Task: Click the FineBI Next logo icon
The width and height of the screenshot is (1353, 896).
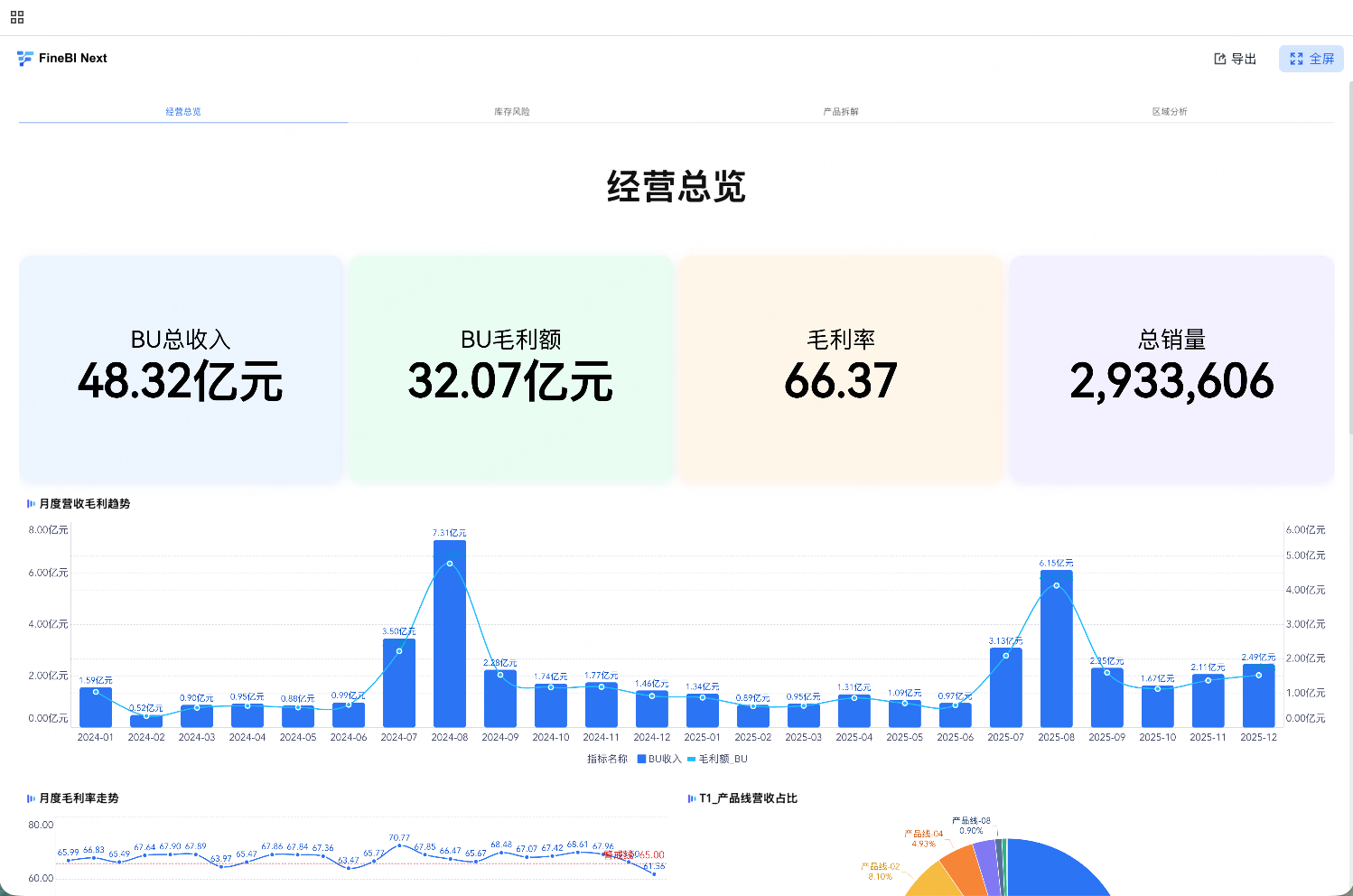Action: [x=24, y=59]
